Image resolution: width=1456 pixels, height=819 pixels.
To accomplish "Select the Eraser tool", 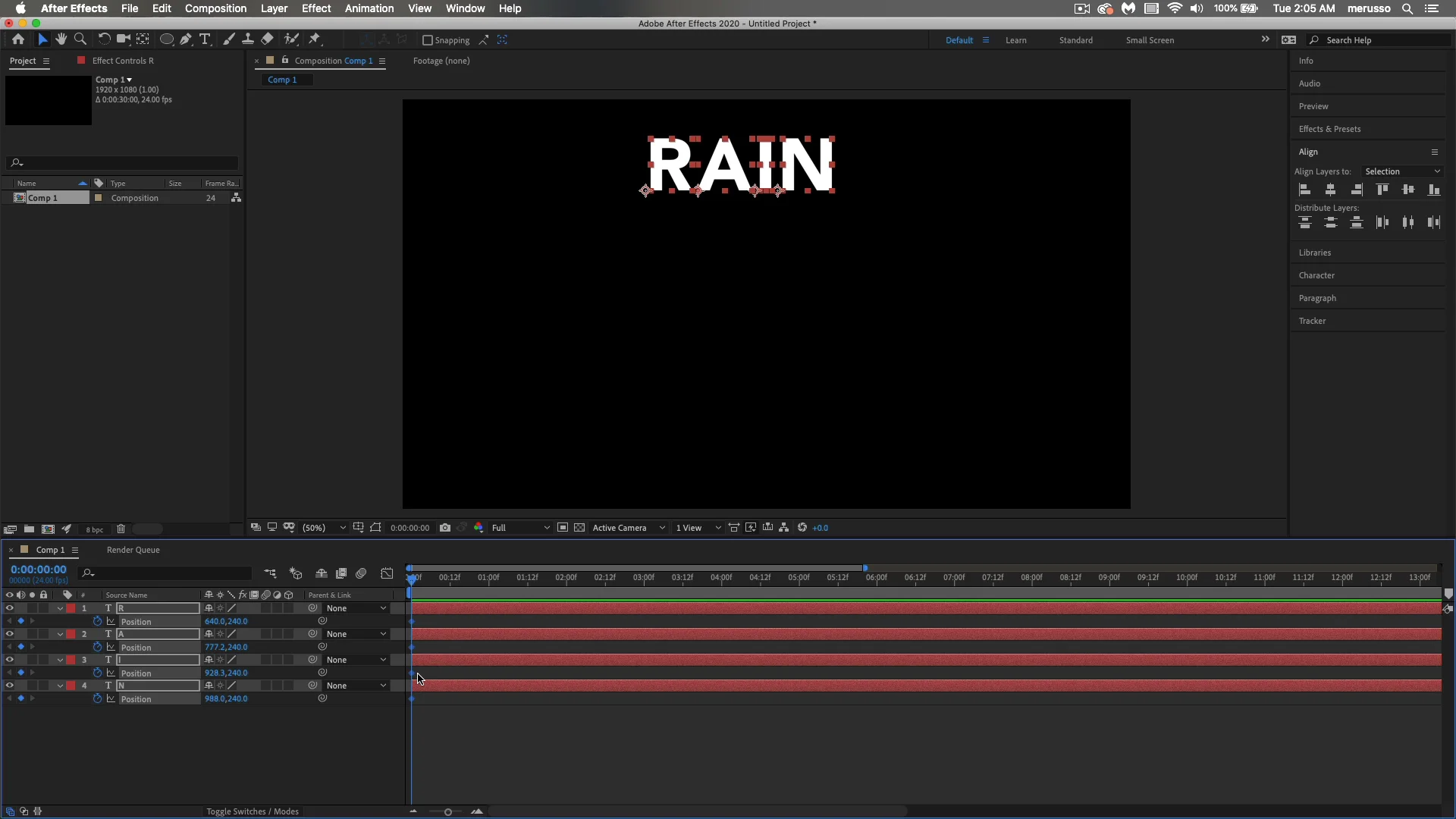I will coord(267,39).
